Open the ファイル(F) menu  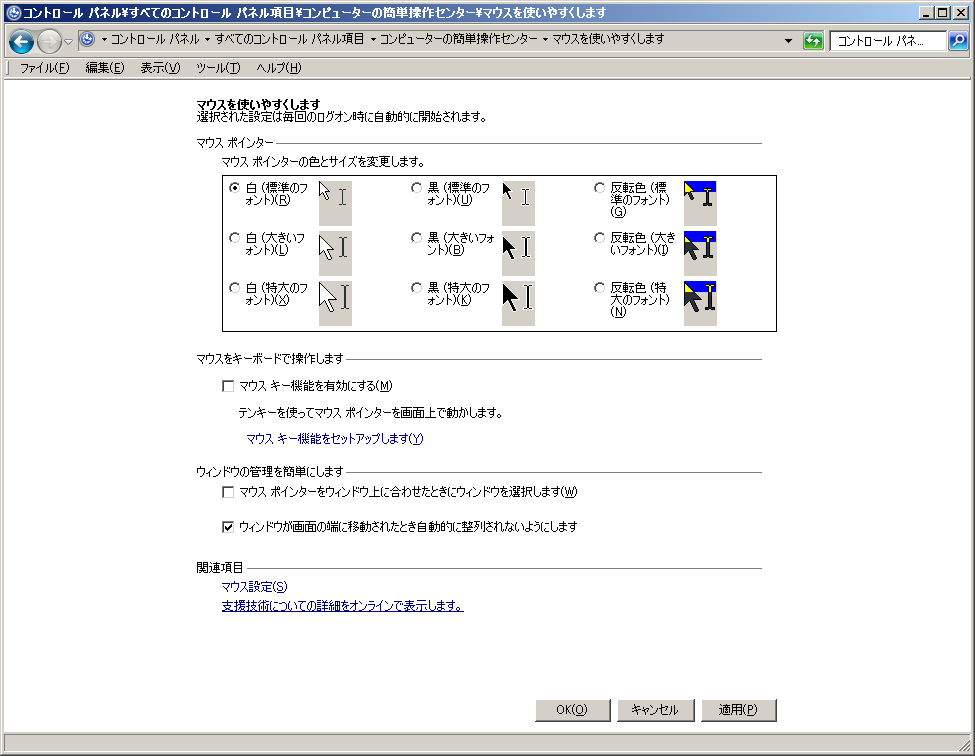[44, 68]
